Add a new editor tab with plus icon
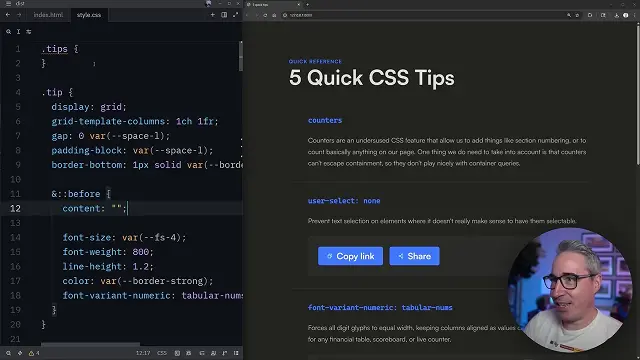 coord(213,15)
